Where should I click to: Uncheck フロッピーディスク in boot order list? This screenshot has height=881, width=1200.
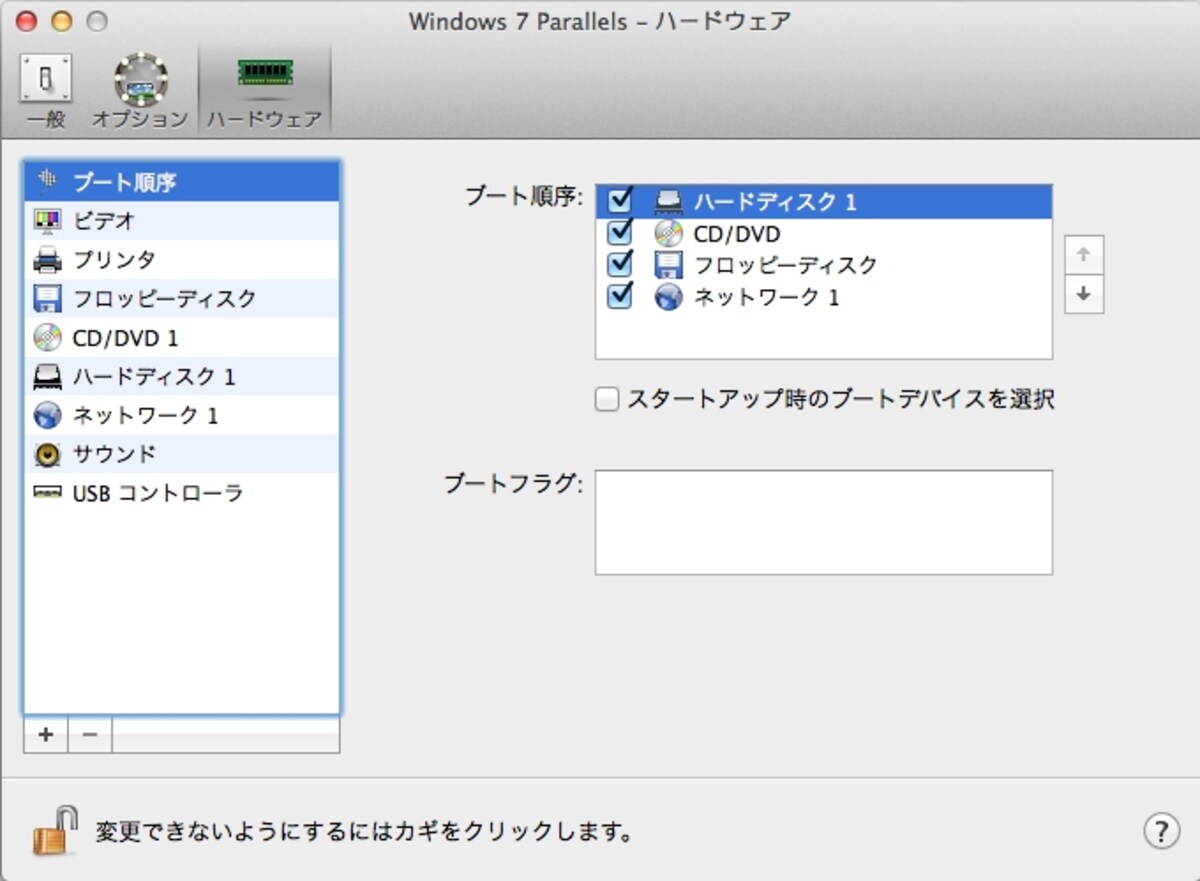point(621,264)
